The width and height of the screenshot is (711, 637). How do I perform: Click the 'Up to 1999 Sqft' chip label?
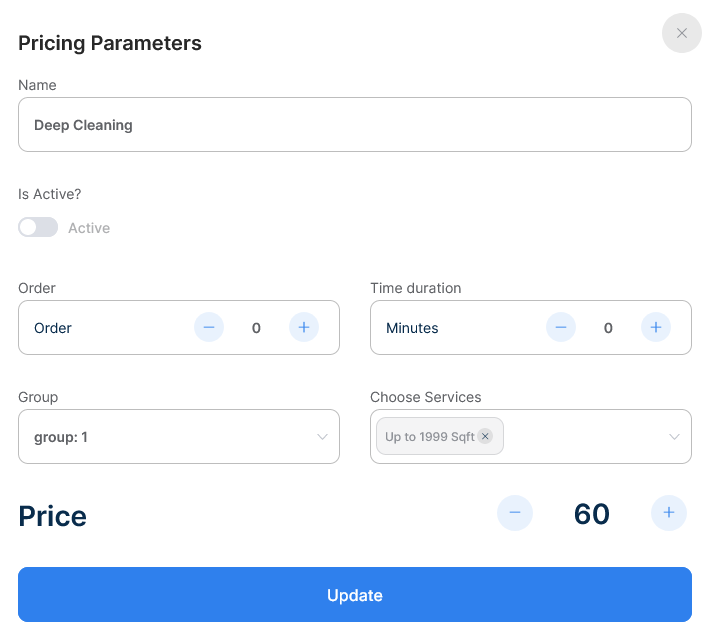pyautogui.click(x=430, y=437)
